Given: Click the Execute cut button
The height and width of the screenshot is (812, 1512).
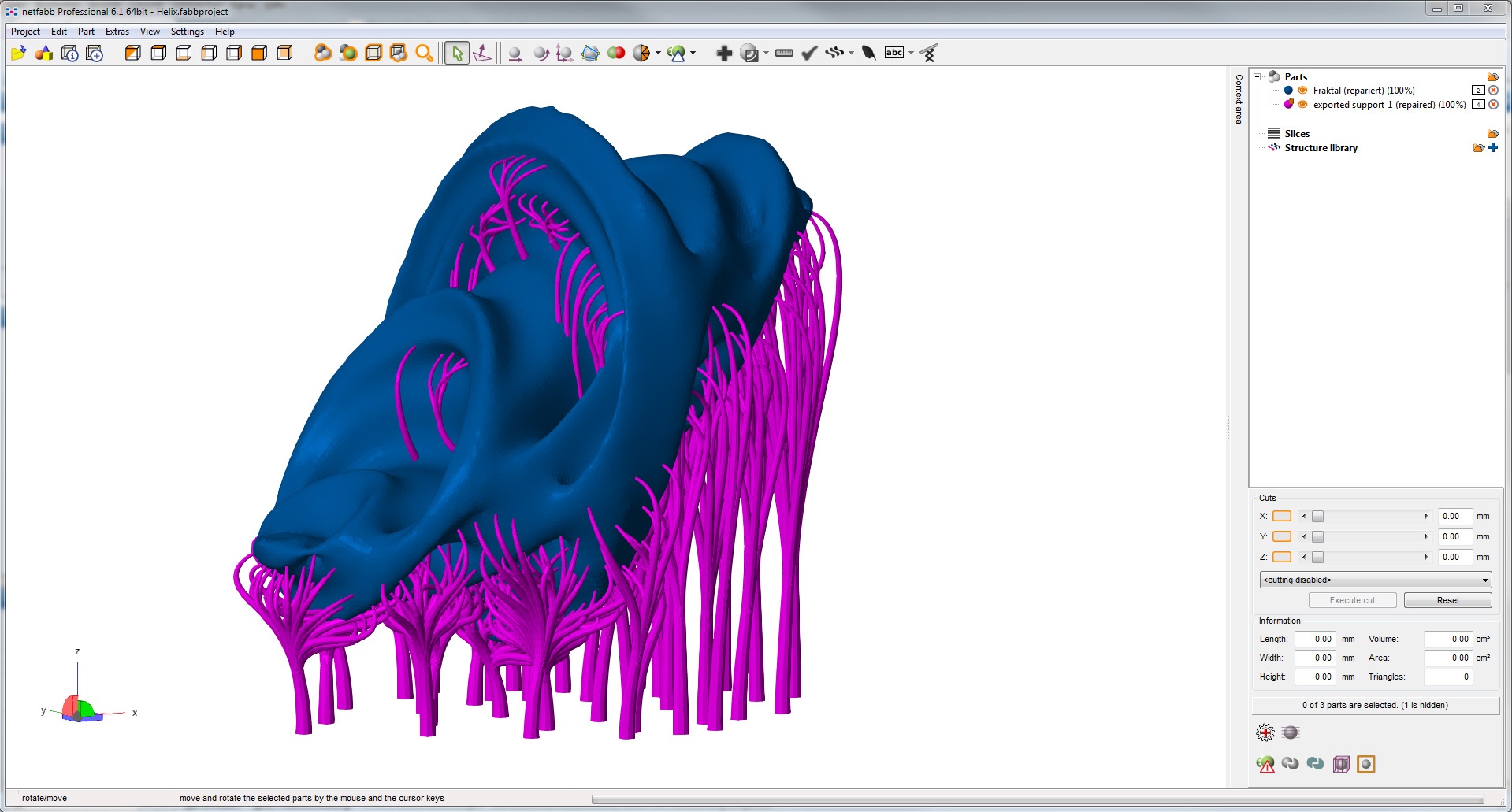Looking at the screenshot, I should pos(1352,600).
